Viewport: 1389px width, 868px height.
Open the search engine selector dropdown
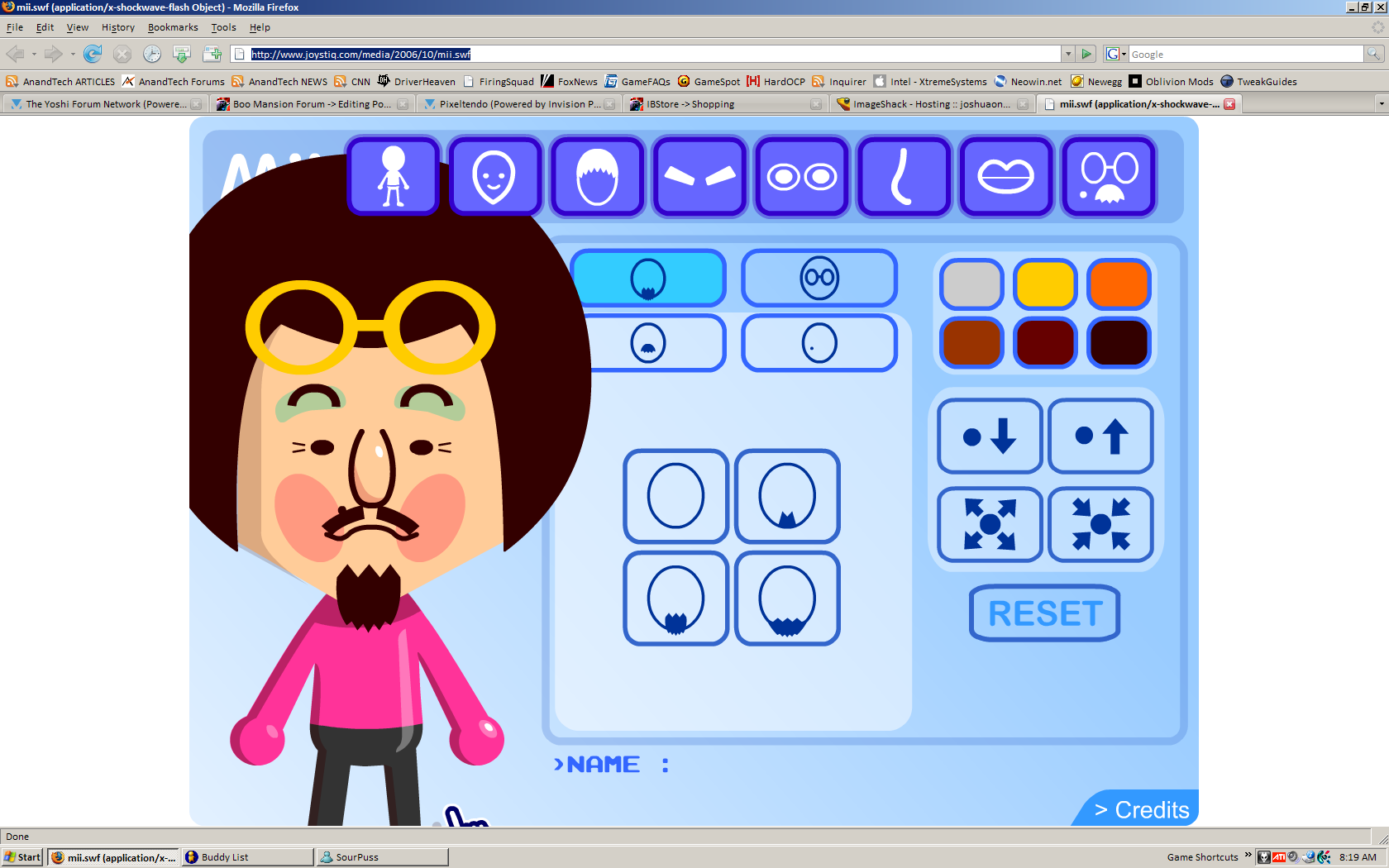(x=1116, y=55)
